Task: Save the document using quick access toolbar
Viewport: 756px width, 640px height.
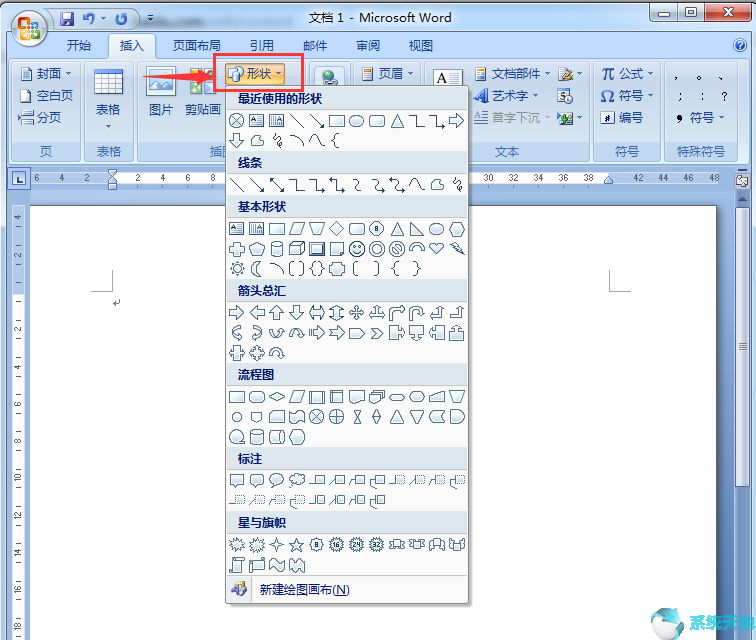Action: pyautogui.click(x=67, y=19)
